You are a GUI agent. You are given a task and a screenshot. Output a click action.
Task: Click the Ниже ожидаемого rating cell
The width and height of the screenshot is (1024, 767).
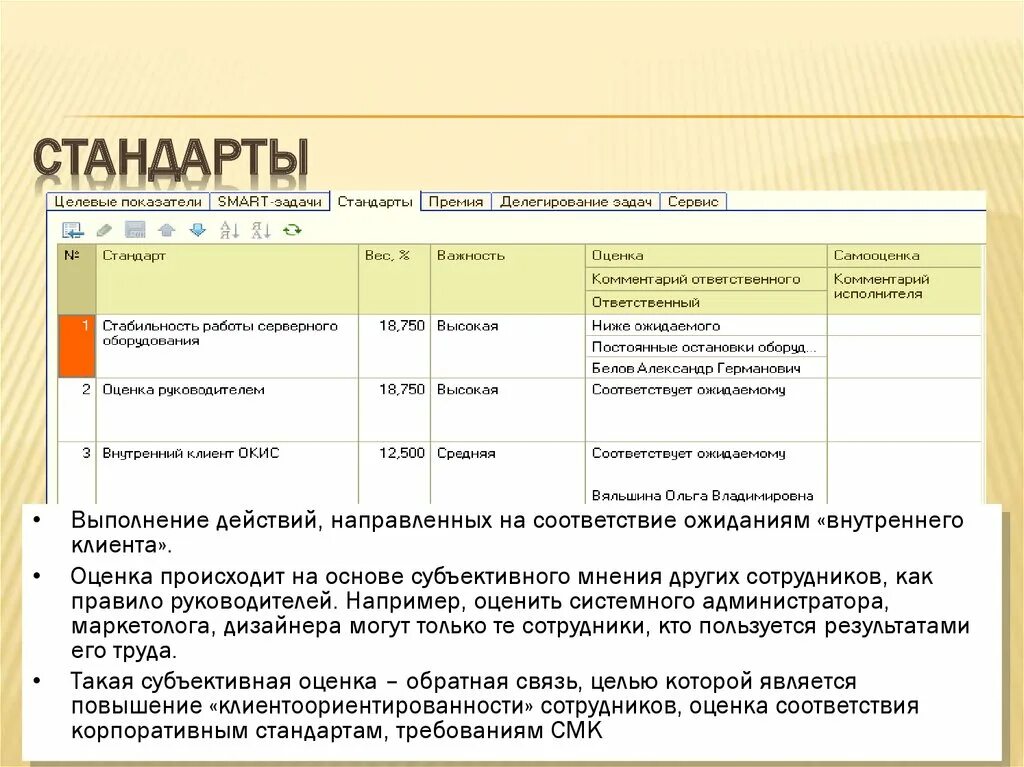click(x=706, y=325)
